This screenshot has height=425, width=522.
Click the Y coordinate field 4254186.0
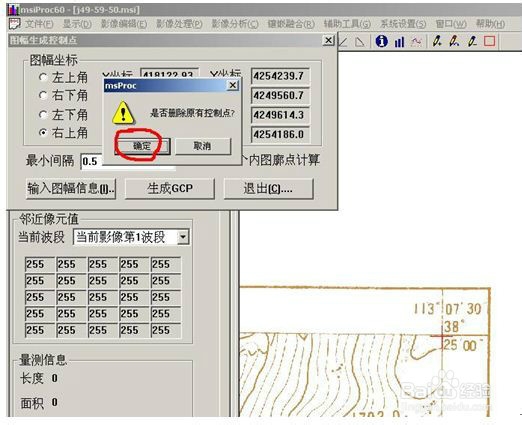(x=280, y=135)
